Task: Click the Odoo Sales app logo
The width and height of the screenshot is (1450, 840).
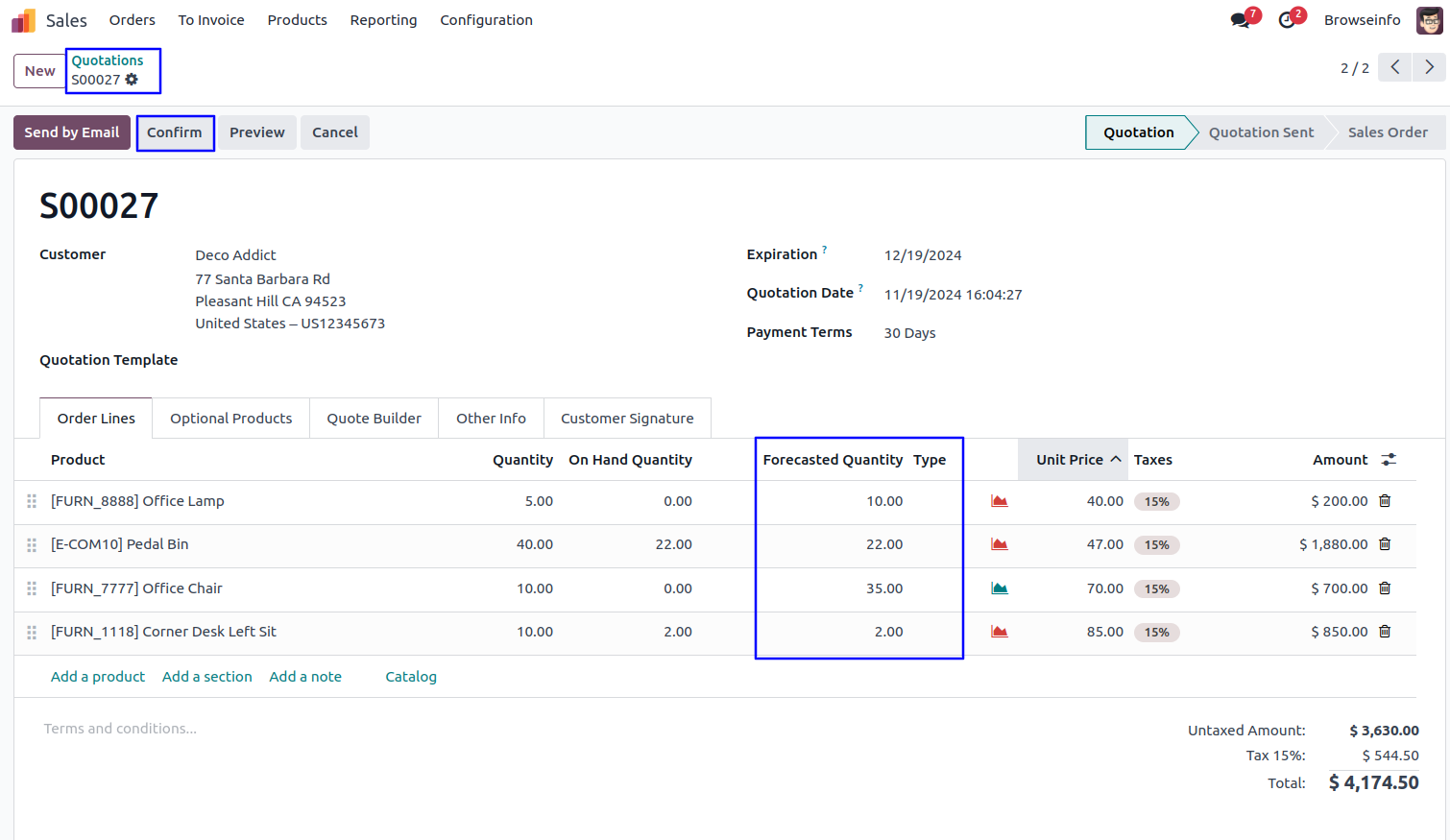Action: (23, 20)
